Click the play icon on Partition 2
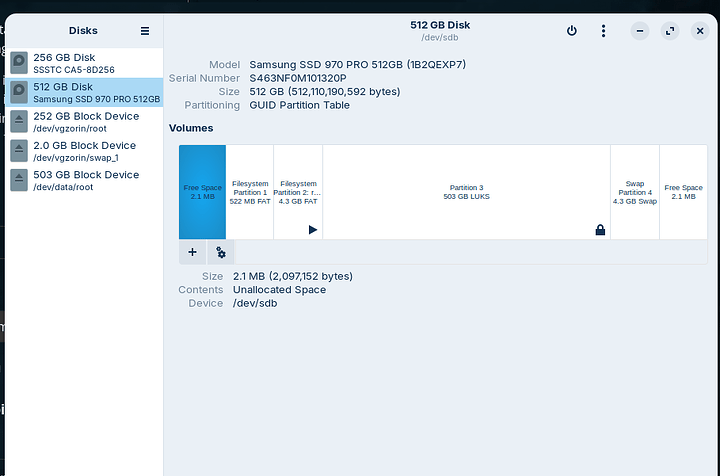The image size is (720, 476). coord(313,230)
